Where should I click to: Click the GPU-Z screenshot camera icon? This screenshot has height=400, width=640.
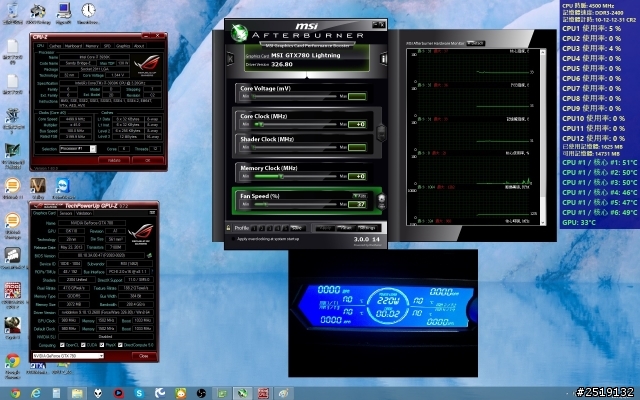point(152,213)
